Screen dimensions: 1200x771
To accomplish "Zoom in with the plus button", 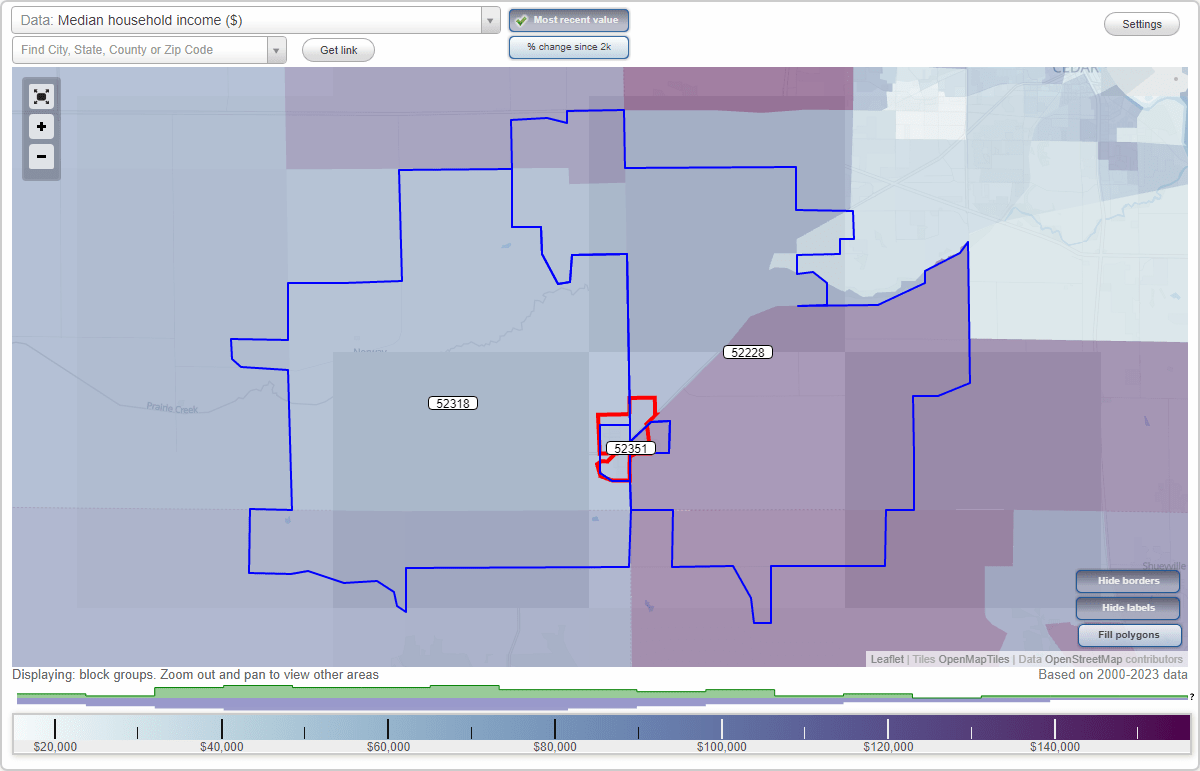I will pyautogui.click(x=41, y=127).
